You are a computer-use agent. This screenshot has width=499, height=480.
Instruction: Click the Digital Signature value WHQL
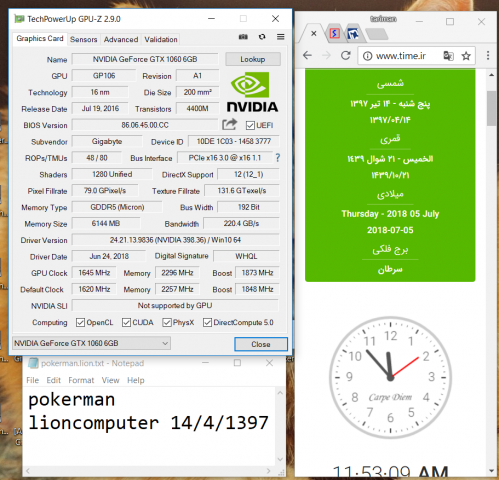(x=246, y=256)
